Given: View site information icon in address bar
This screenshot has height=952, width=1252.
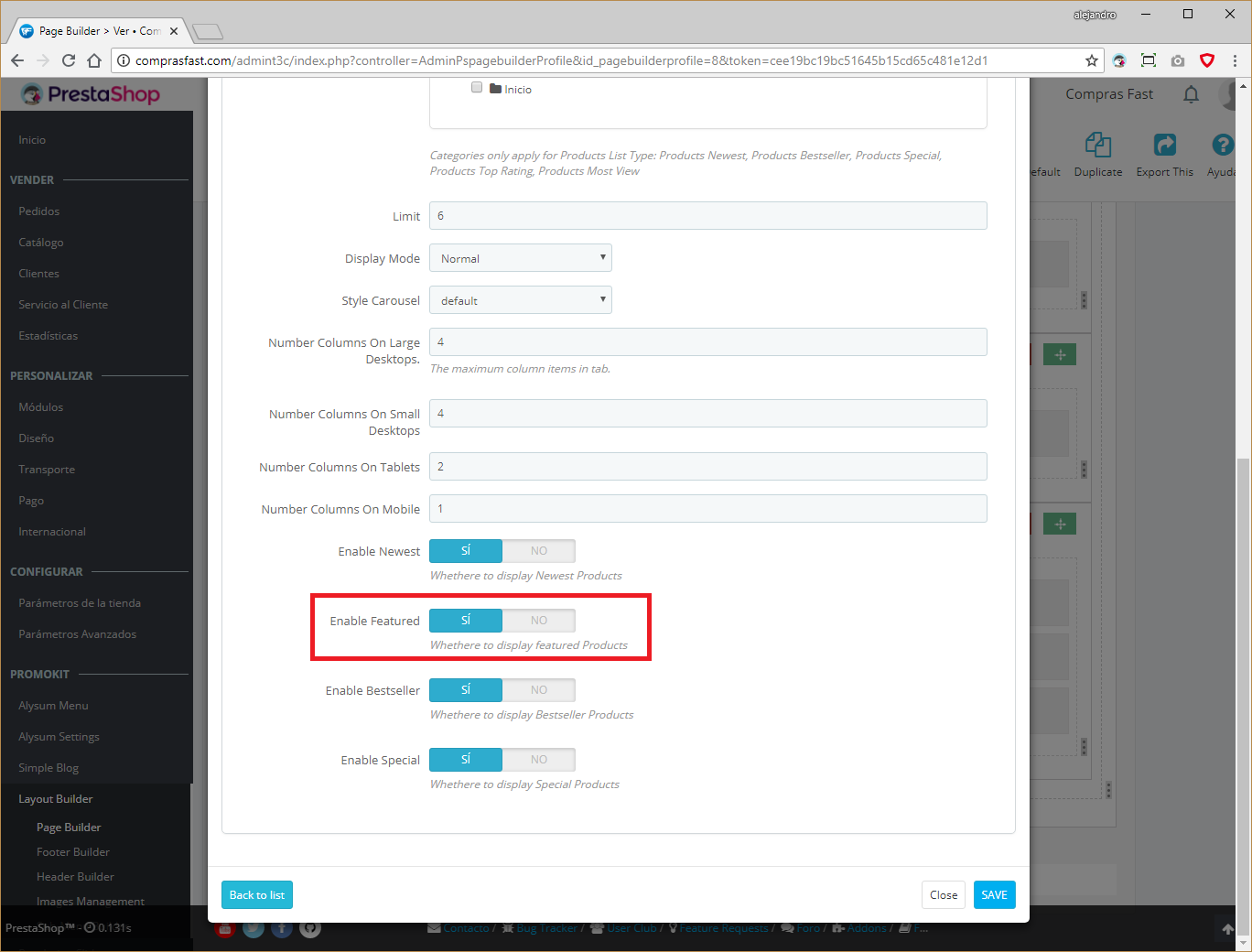Looking at the screenshot, I should click(124, 60).
